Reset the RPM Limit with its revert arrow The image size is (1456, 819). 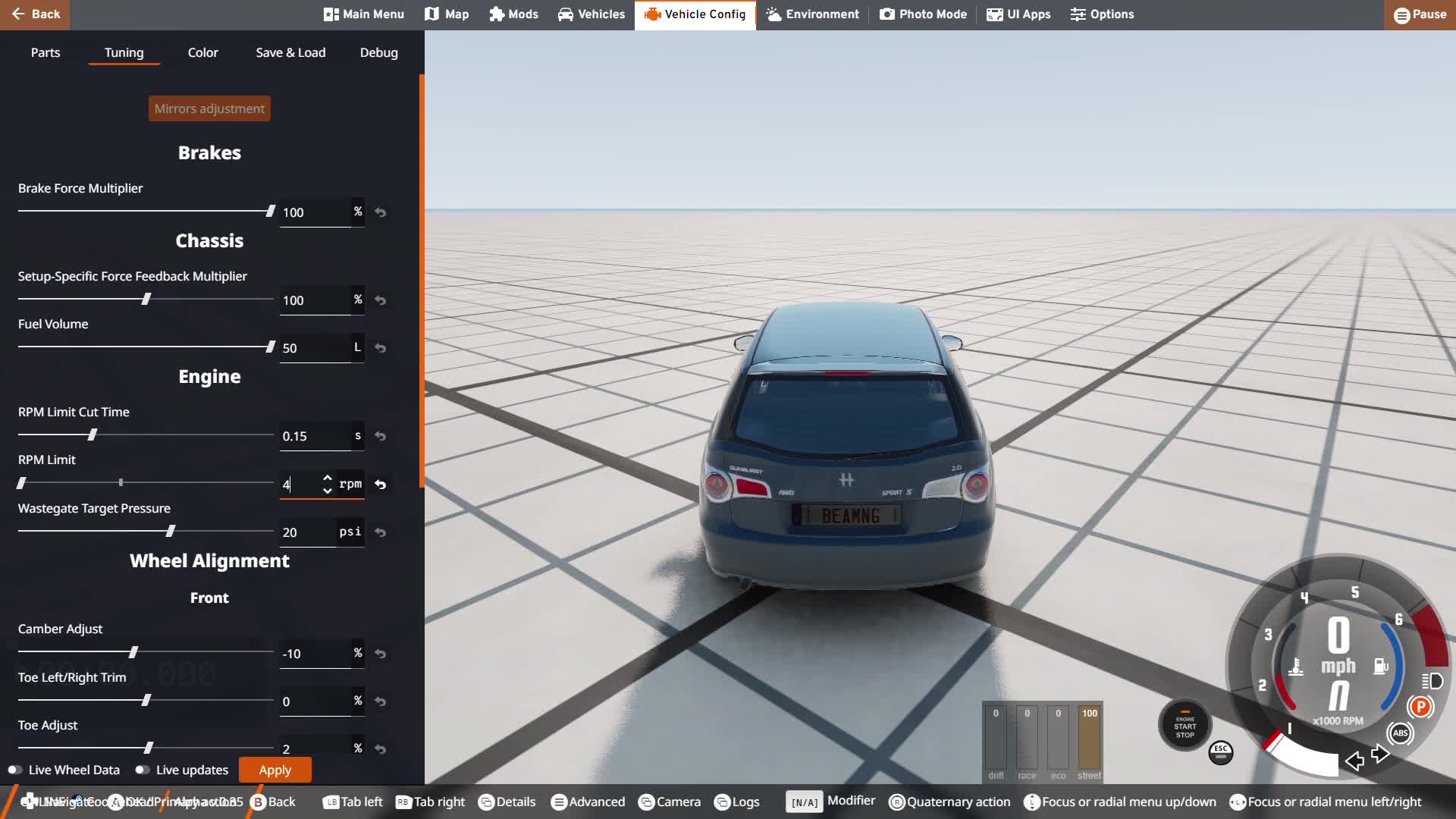click(x=381, y=485)
